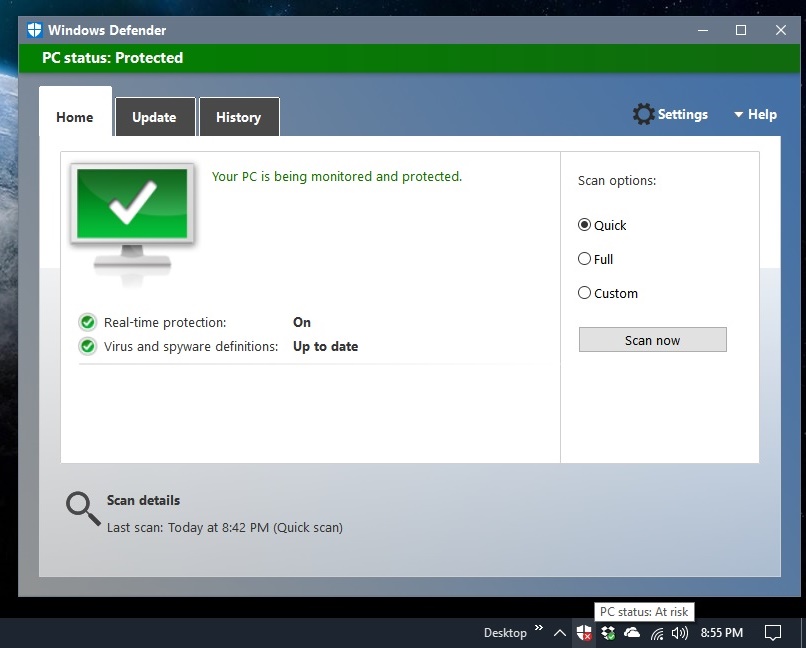Open the History tab
The height and width of the screenshot is (648, 806).
point(239,116)
